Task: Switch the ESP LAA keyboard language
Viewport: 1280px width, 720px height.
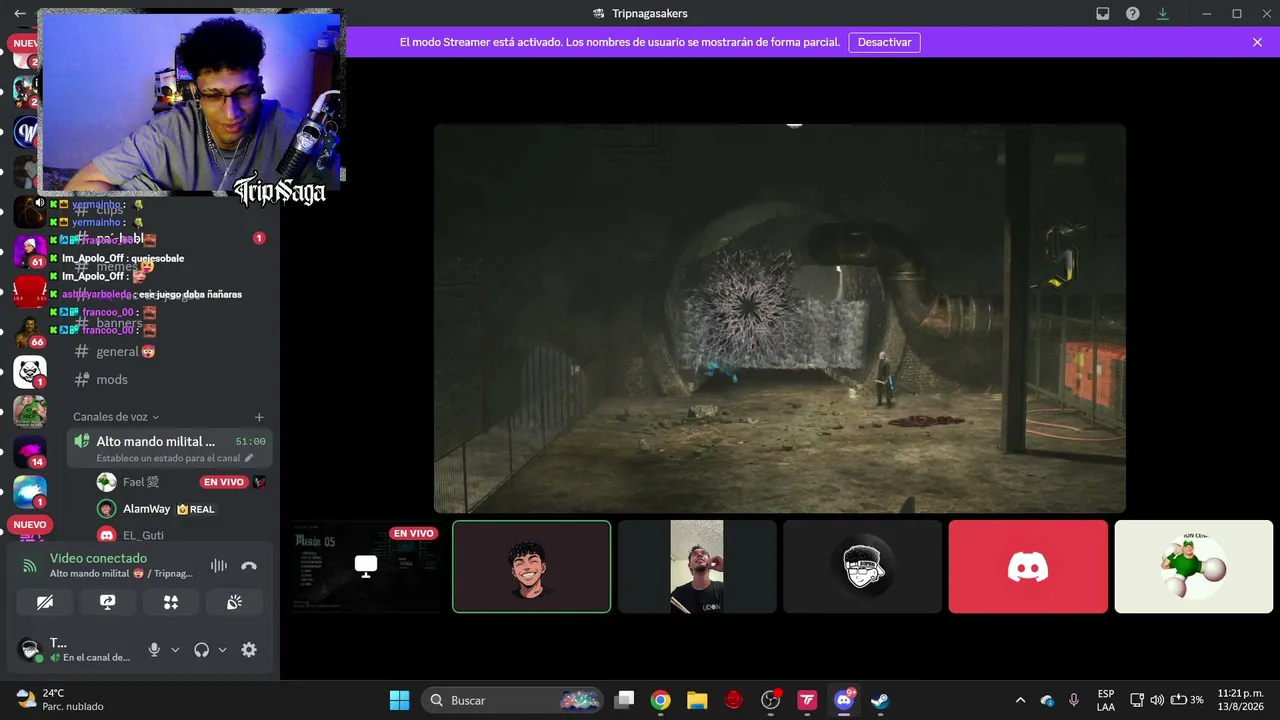Action: pyautogui.click(x=1105, y=700)
